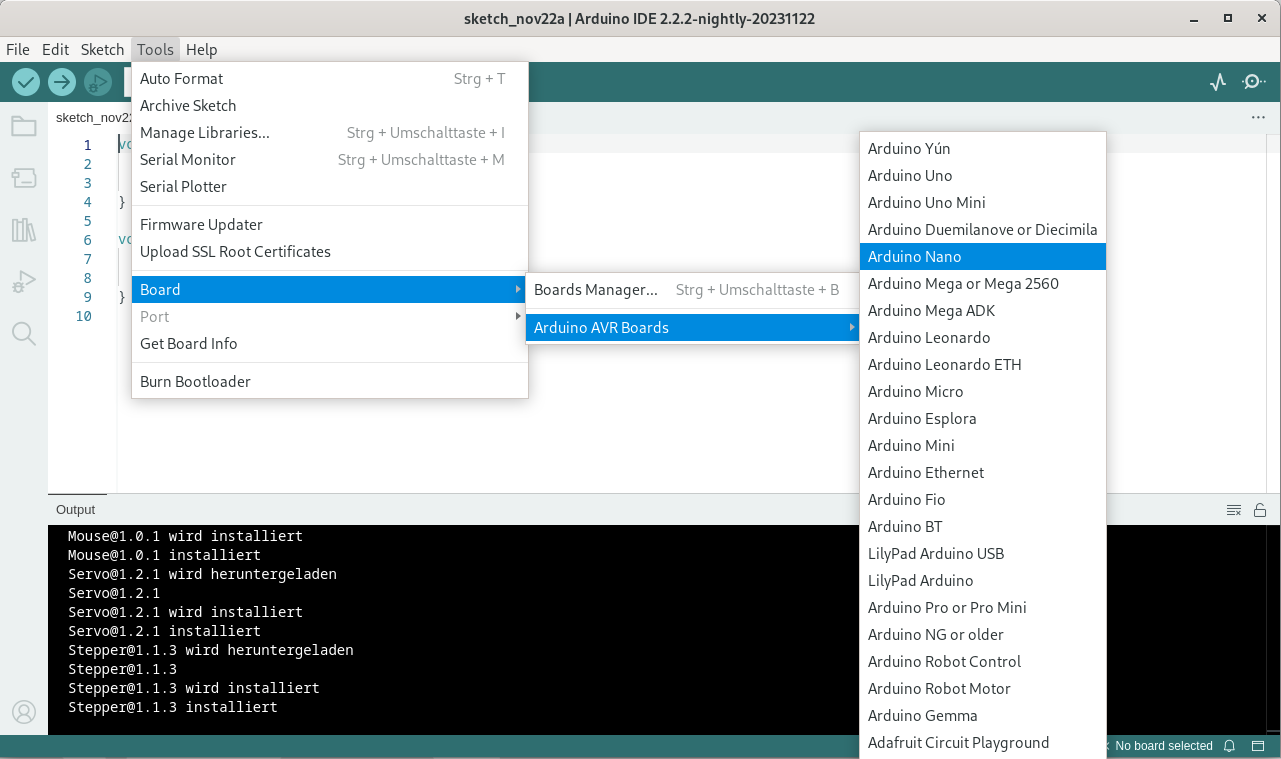Start the debugger from the toolbar
Image resolution: width=1281 pixels, height=759 pixels.
(x=97, y=82)
